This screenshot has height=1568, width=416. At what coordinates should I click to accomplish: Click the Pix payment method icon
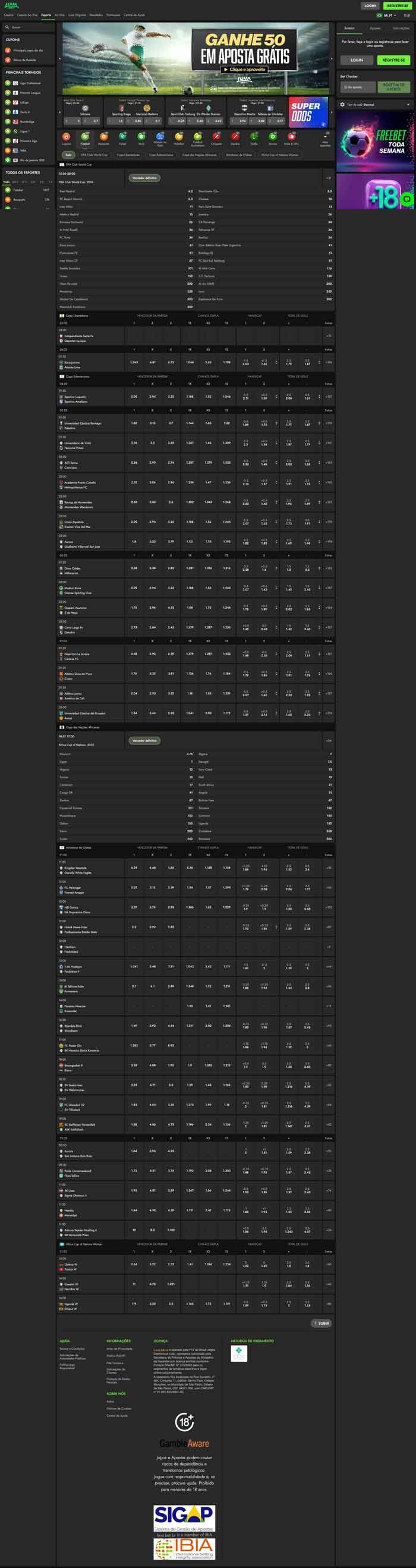tap(239, 1353)
